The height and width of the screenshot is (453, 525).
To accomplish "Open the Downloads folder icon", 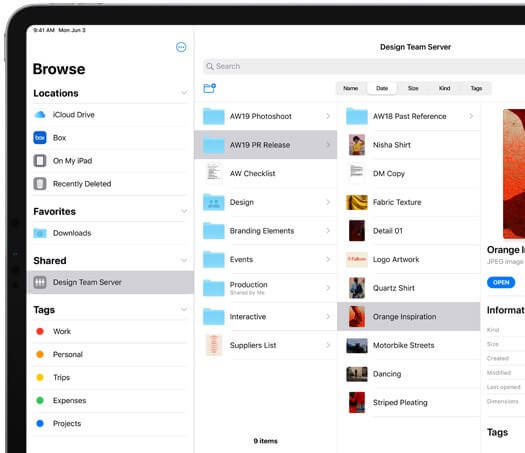I will [x=40, y=233].
